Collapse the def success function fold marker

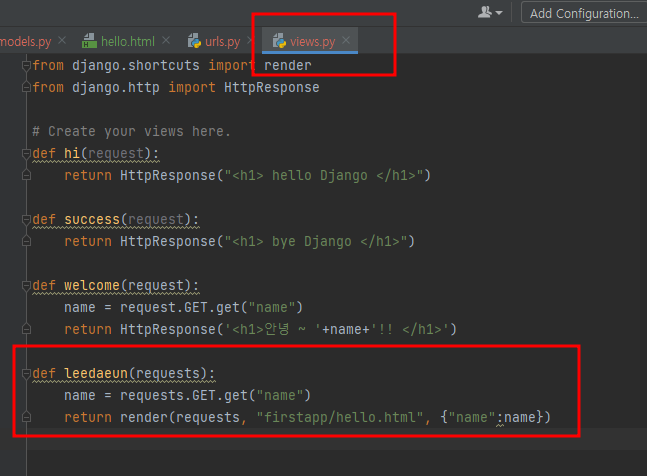click(x=26, y=219)
